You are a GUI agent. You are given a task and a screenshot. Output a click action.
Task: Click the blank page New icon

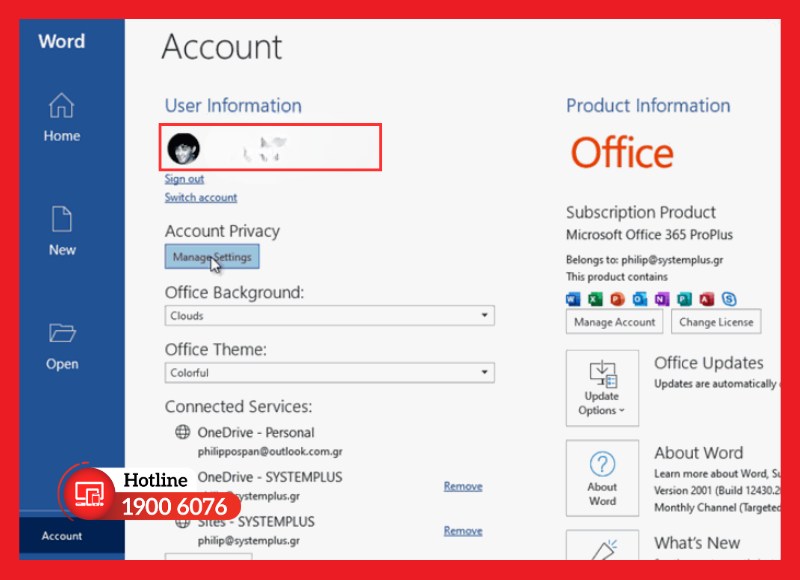click(62, 219)
